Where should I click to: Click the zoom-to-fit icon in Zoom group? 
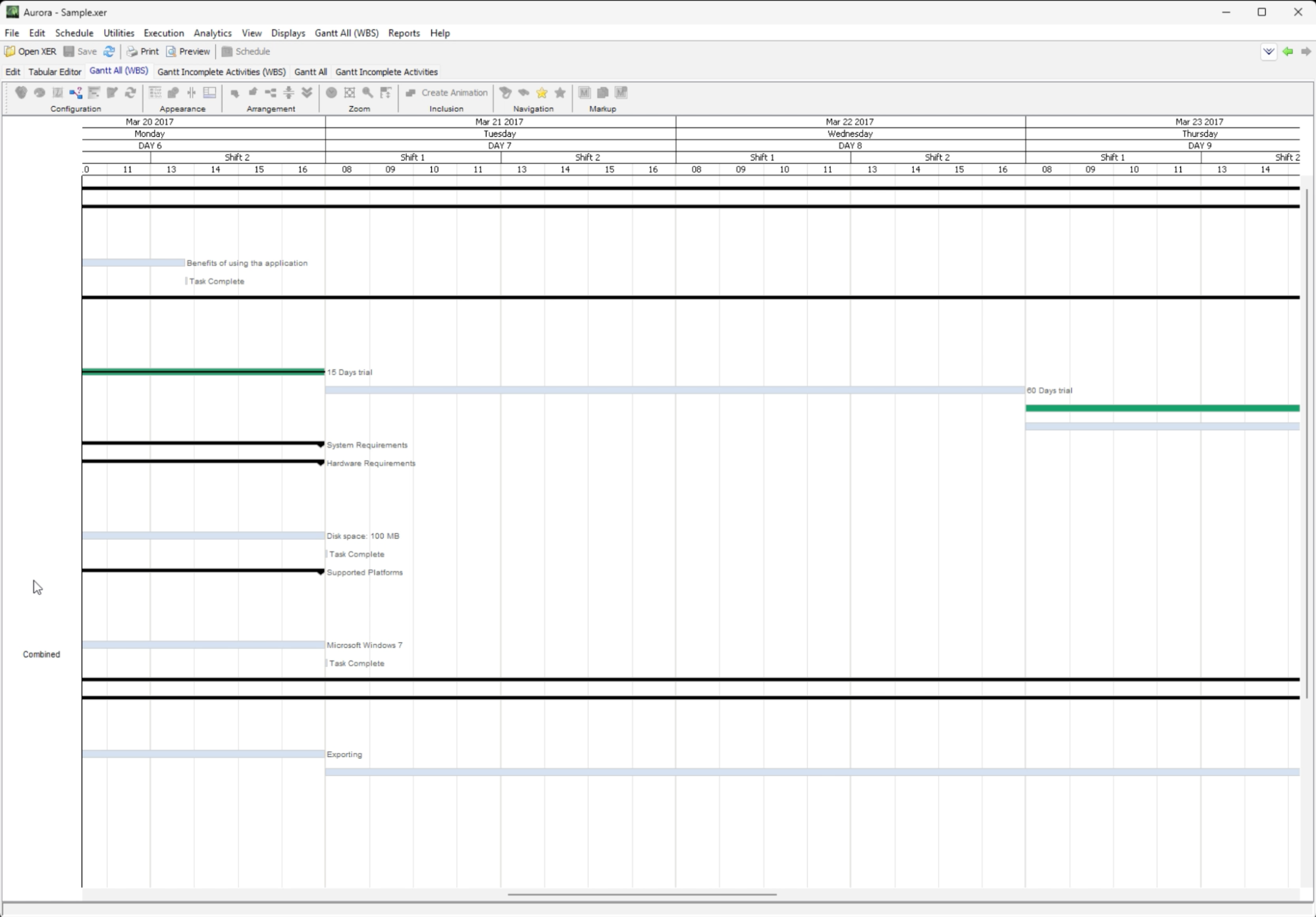click(x=350, y=93)
